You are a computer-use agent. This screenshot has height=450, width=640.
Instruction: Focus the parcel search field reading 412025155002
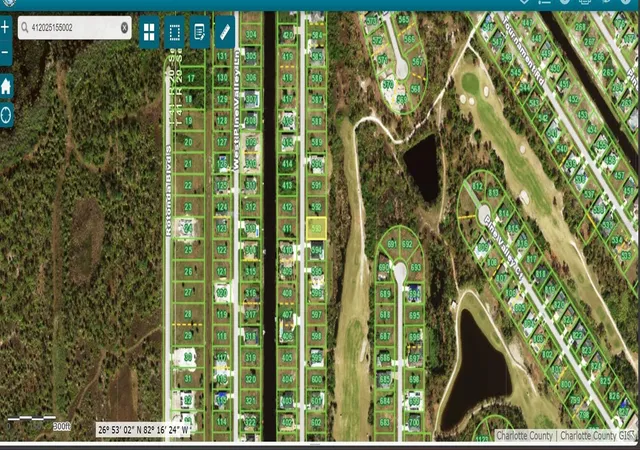75,28
